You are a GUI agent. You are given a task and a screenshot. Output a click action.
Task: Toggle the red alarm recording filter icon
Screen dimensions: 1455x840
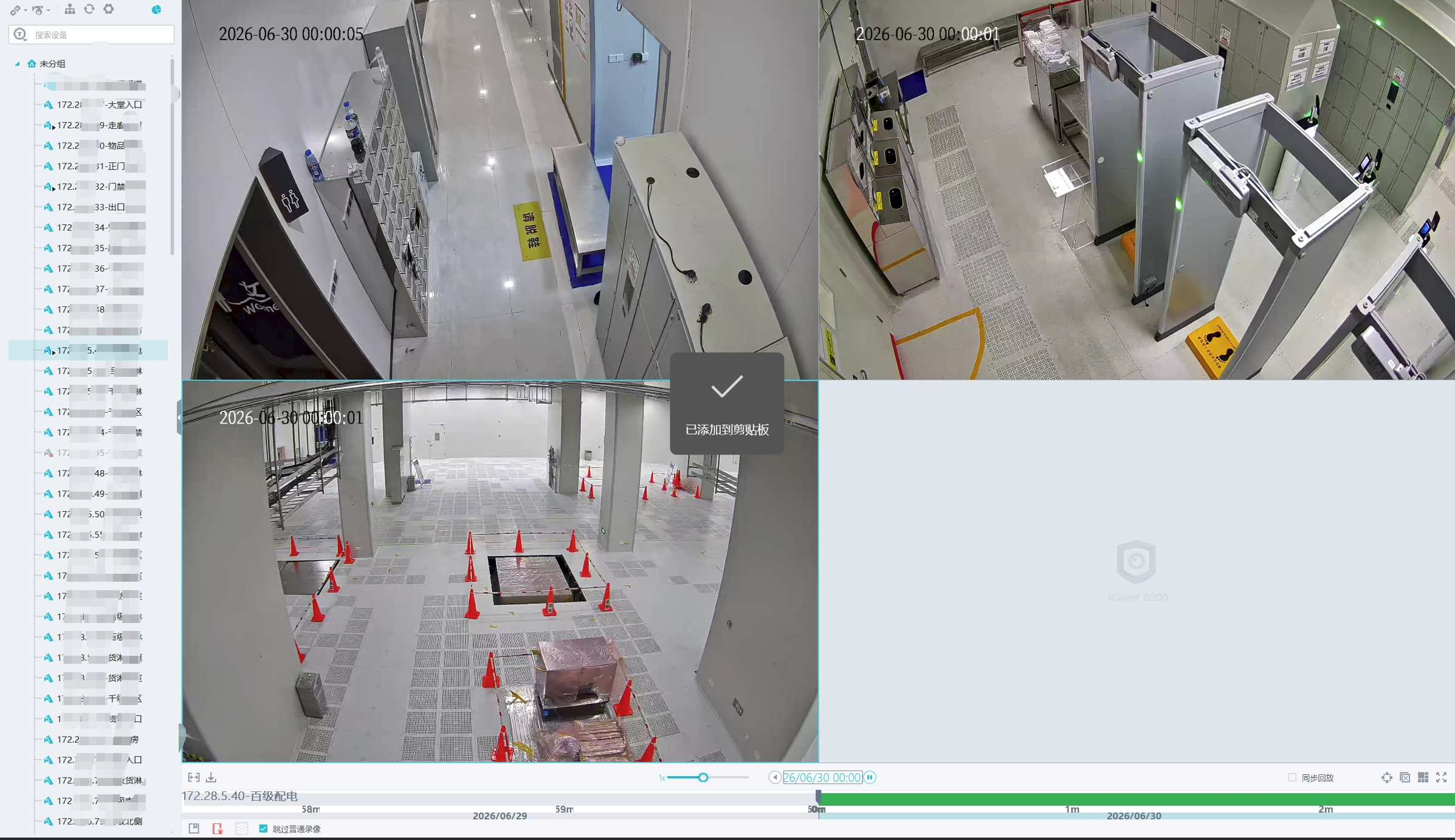point(218,828)
